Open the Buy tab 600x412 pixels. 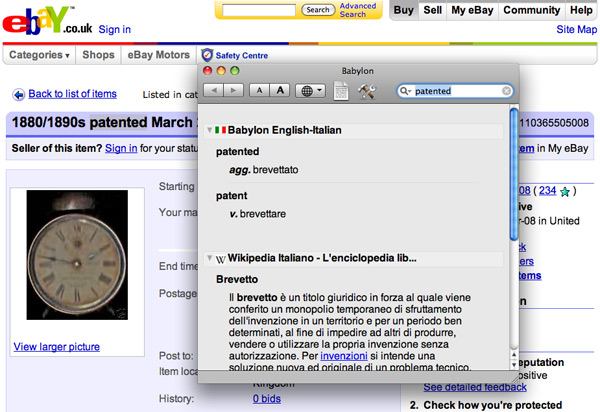click(x=404, y=10)
